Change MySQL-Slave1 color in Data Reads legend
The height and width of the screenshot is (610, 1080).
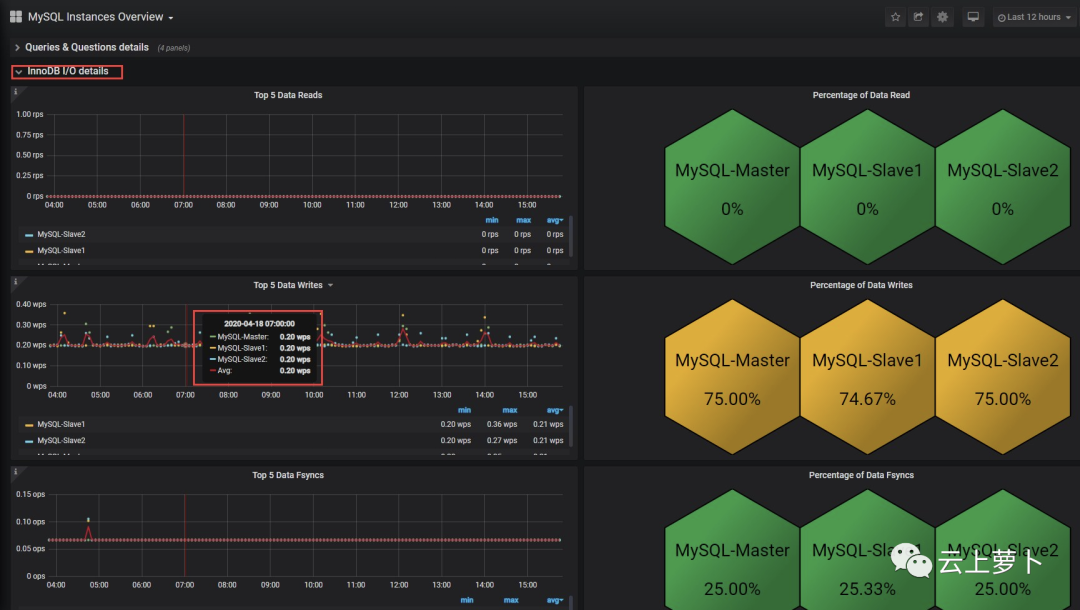click(29, 251)
